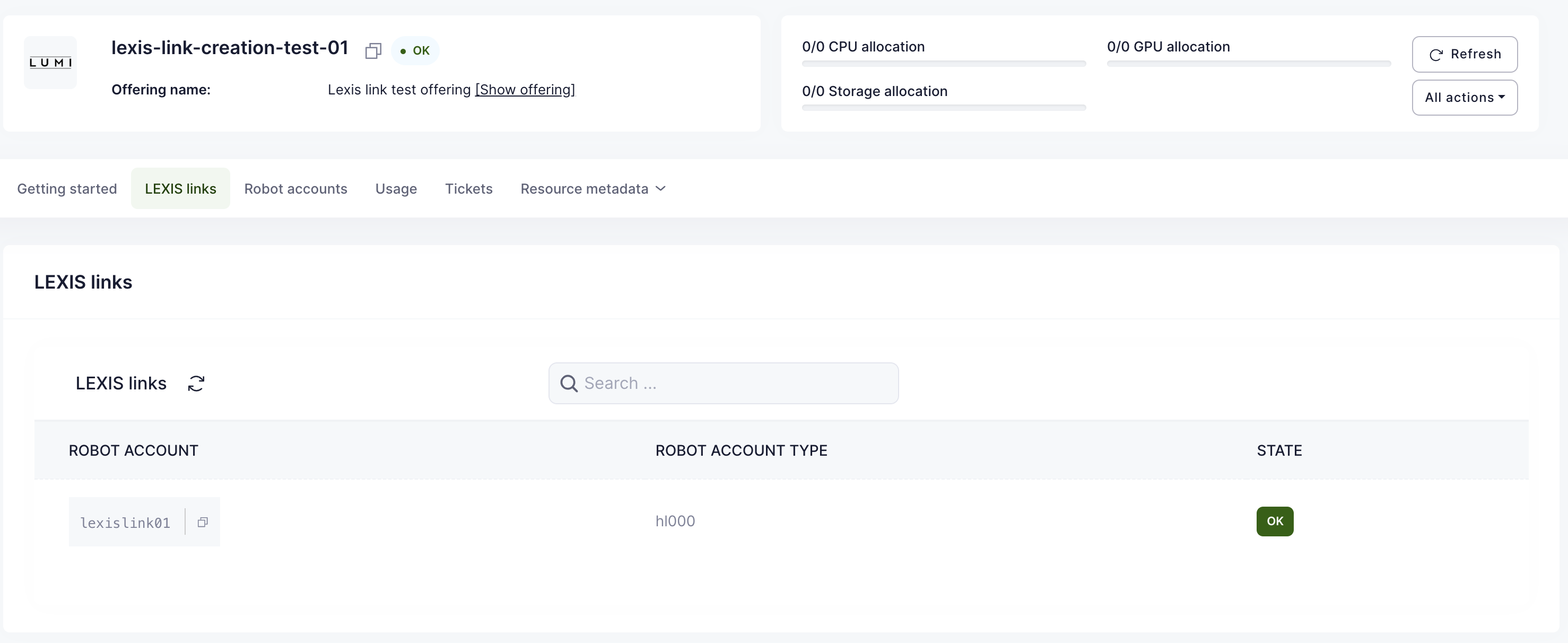Click the Storage allocation progress bar
This screenshot has width=1568, height=643.
tap(944, 108)
